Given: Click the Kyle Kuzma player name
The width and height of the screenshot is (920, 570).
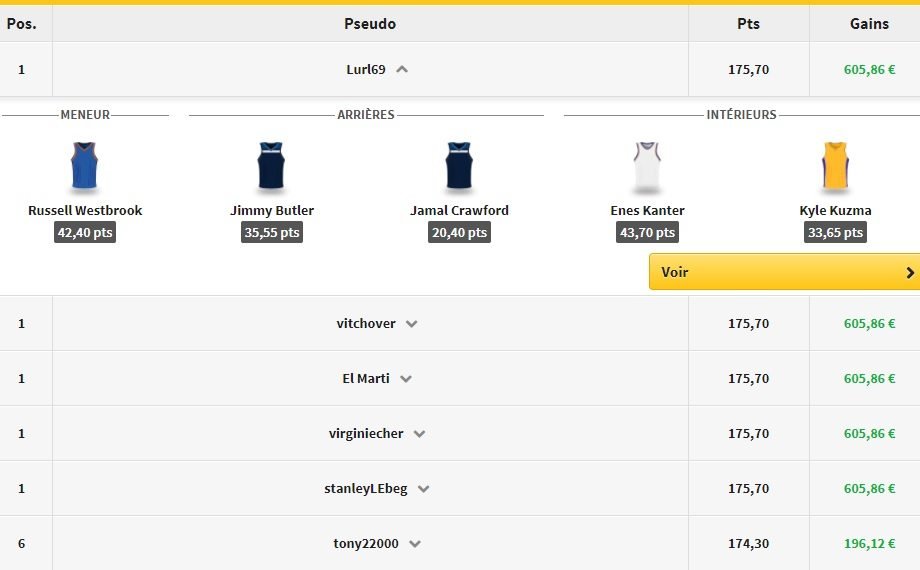Looking at the screenshot, I should pos(835,211).
